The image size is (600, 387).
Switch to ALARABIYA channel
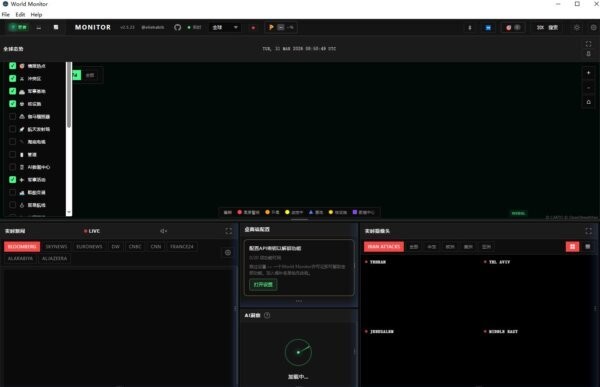click(x=20, y=259)
